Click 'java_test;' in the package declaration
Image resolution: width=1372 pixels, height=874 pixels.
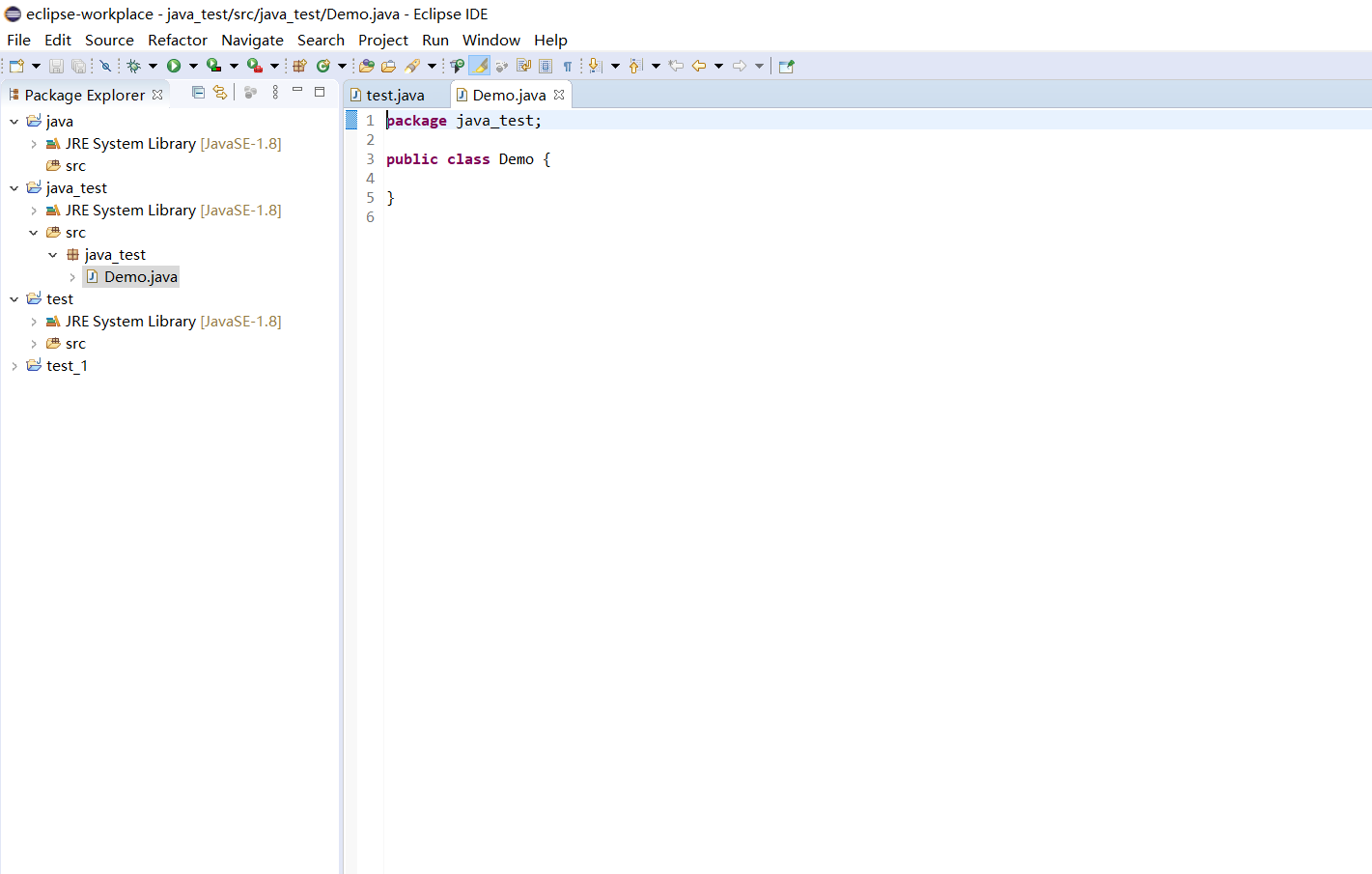[499, 121]
